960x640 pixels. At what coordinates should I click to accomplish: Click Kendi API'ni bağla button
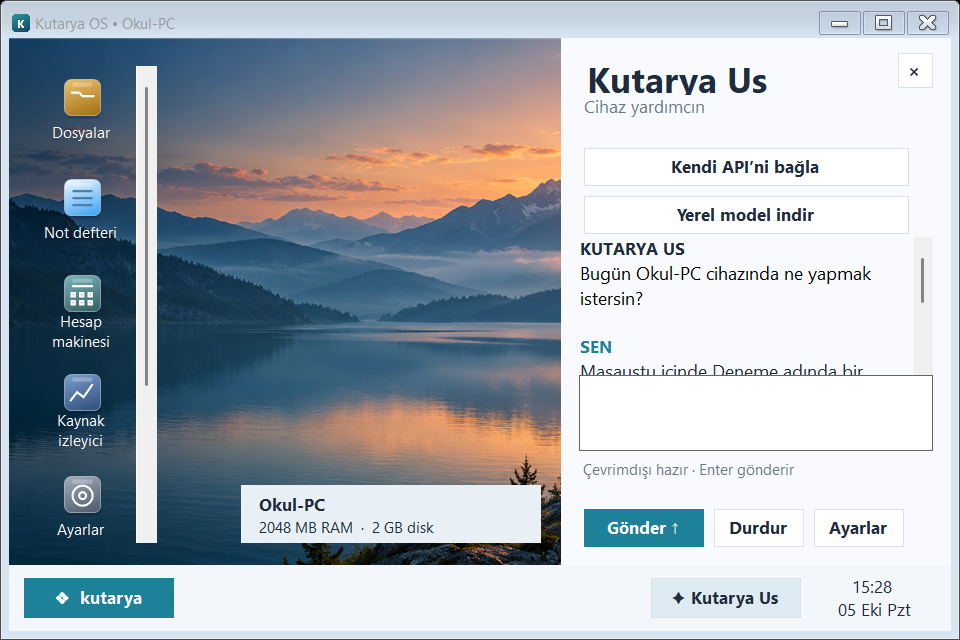[x=746, y=167]
